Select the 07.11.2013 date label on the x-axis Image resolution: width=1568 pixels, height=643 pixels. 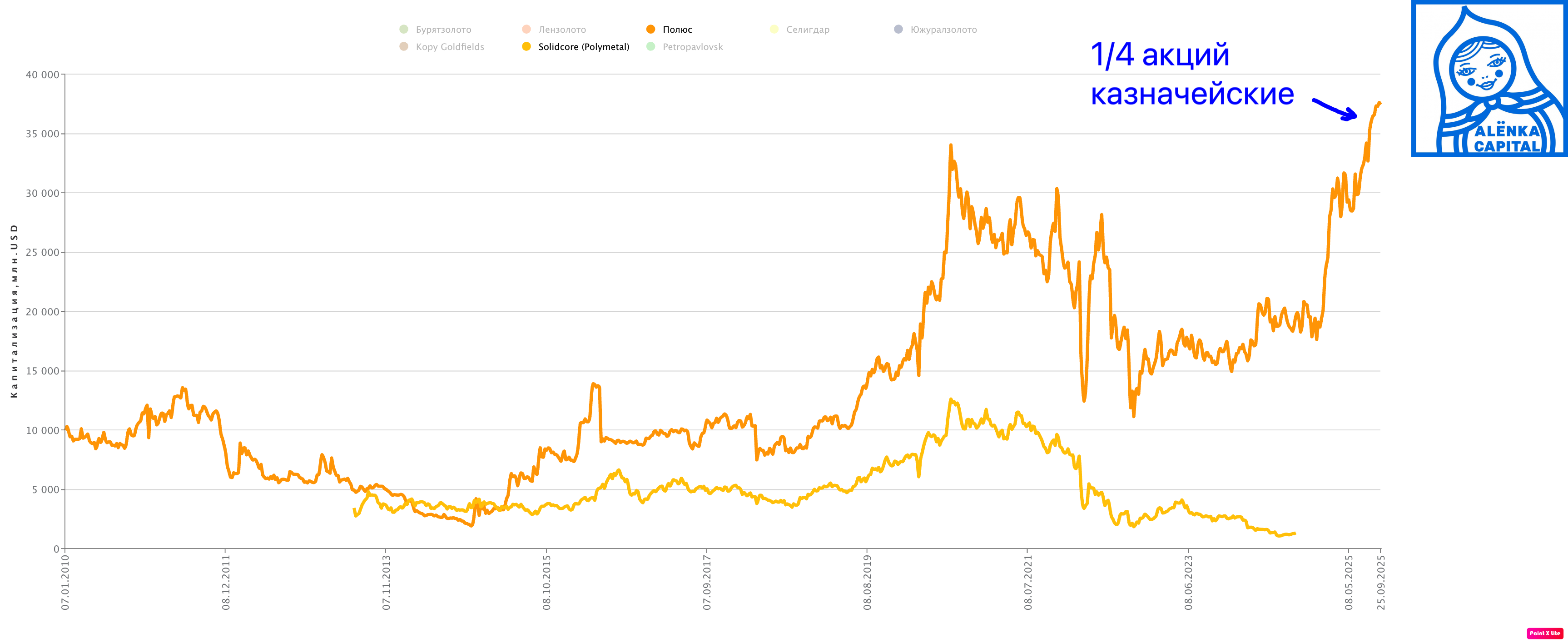(x=386, y=582)
